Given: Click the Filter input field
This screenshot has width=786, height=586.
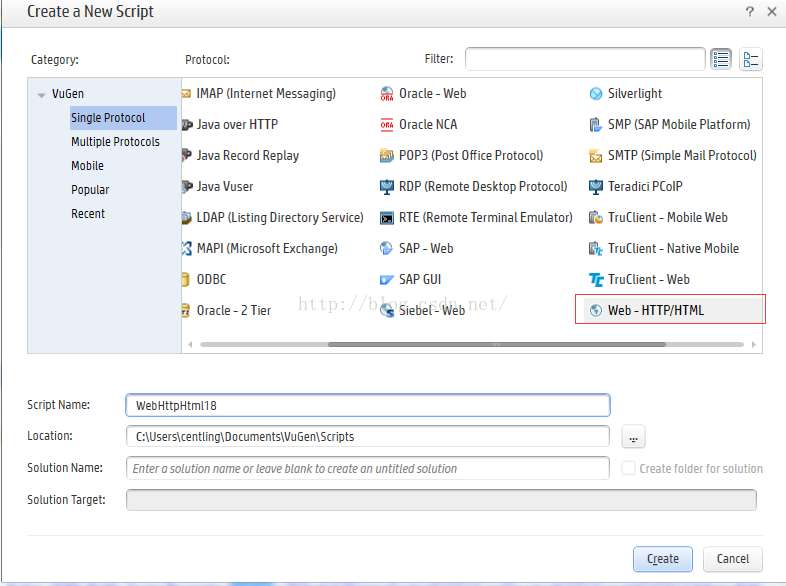Looking at the screenshot, I should coord(585,59).
